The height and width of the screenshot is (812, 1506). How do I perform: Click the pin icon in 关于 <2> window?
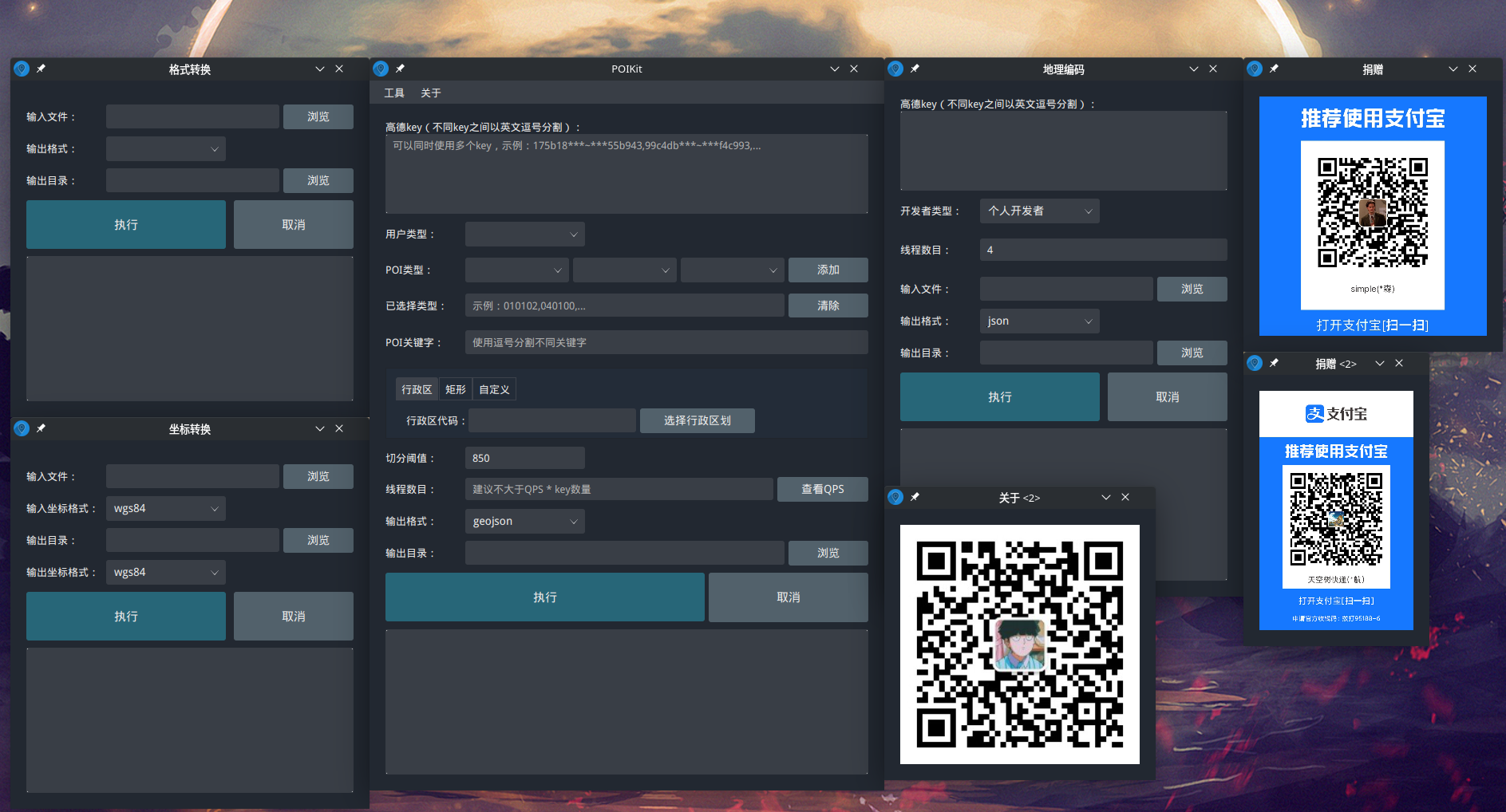click(x=915, y=497)
